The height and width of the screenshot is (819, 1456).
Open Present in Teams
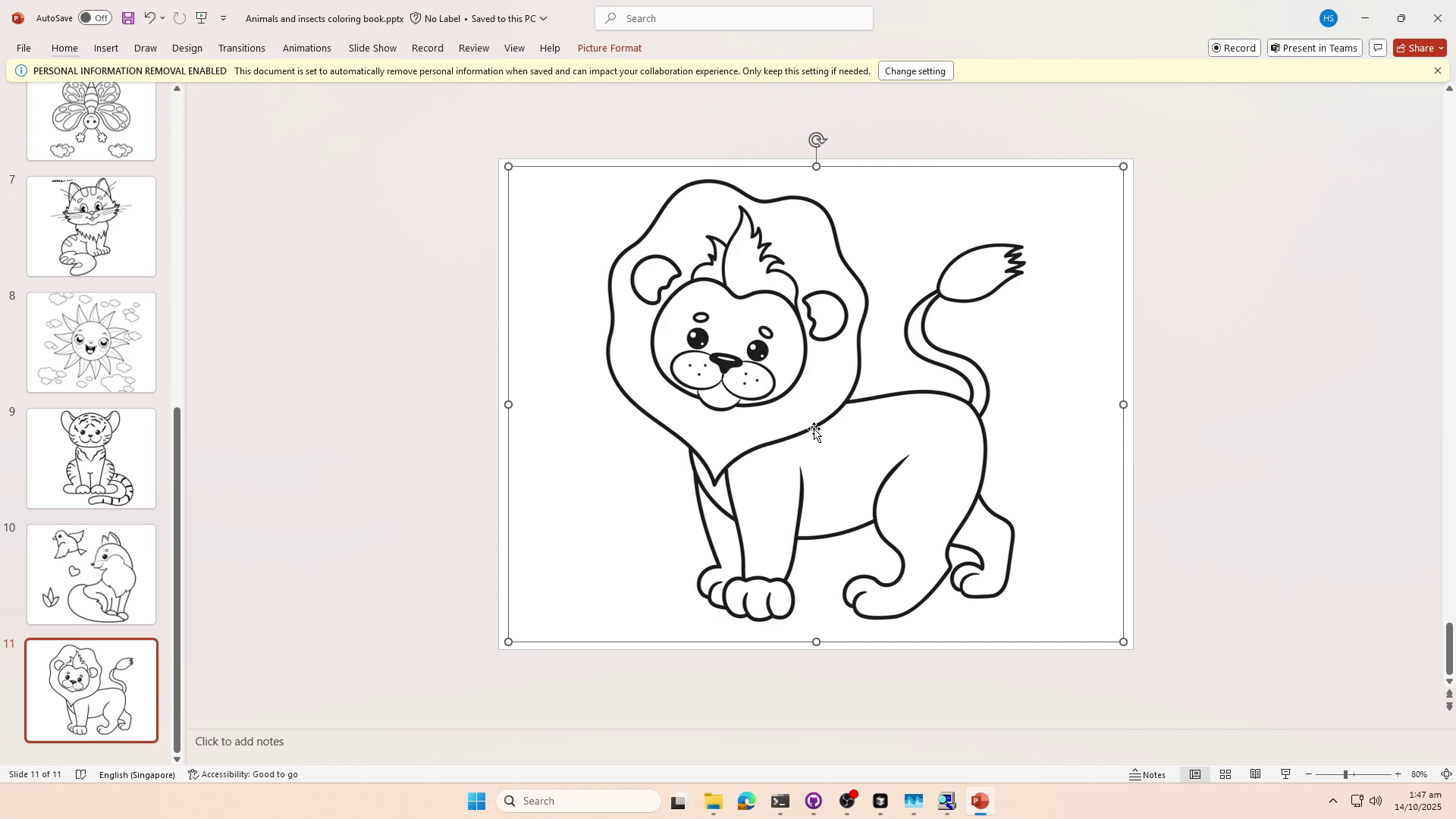tap(1313, 48)
